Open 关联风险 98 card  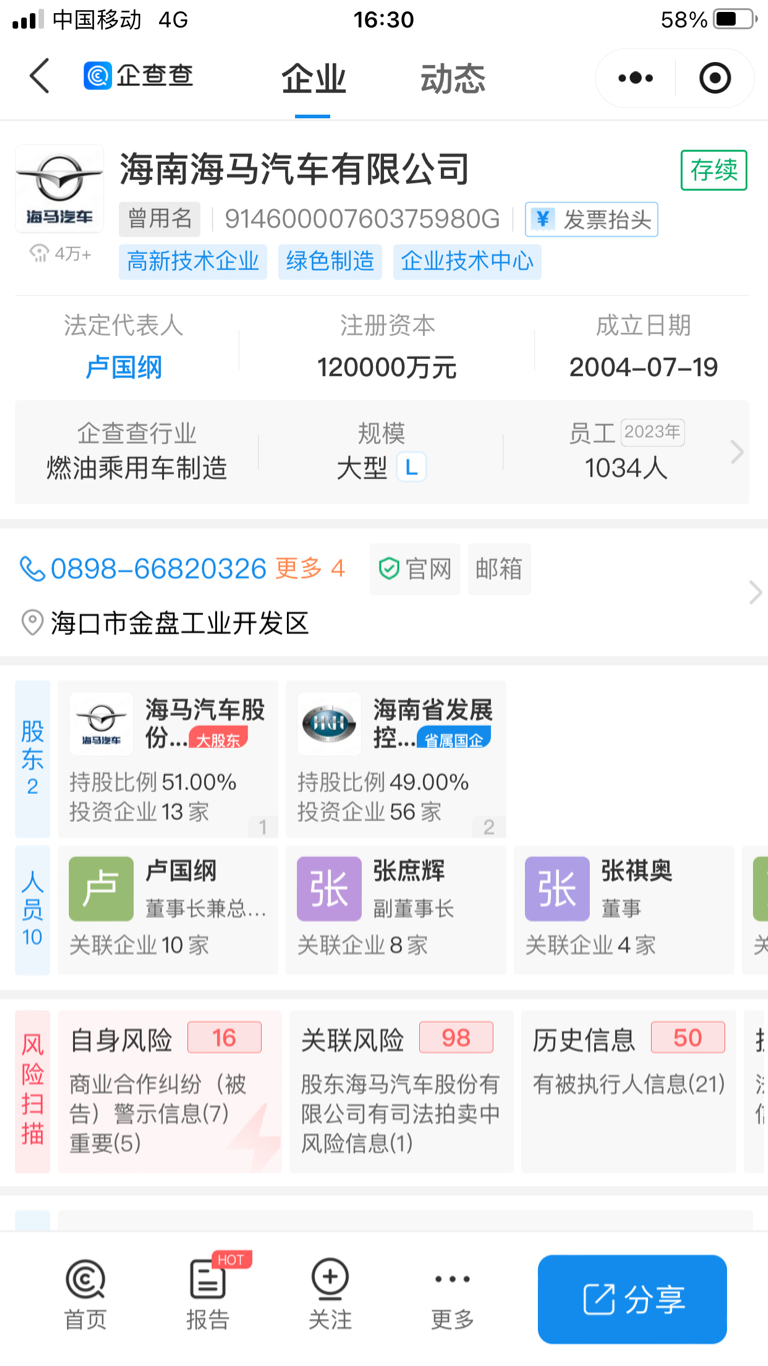402,1091
